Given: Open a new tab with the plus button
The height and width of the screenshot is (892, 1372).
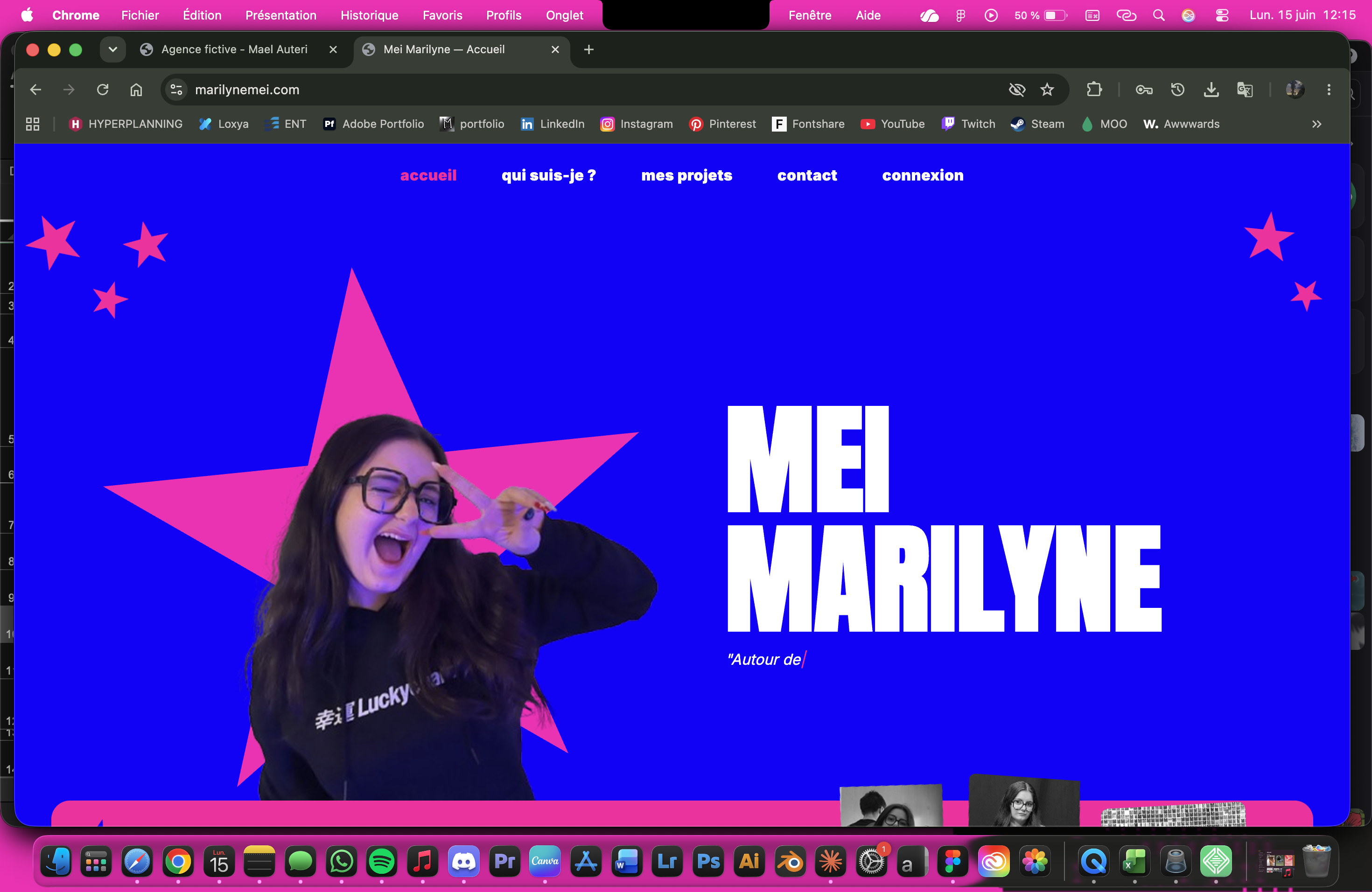Looking at the screenshot, I should pyautogui.click(x=588, y=49).
